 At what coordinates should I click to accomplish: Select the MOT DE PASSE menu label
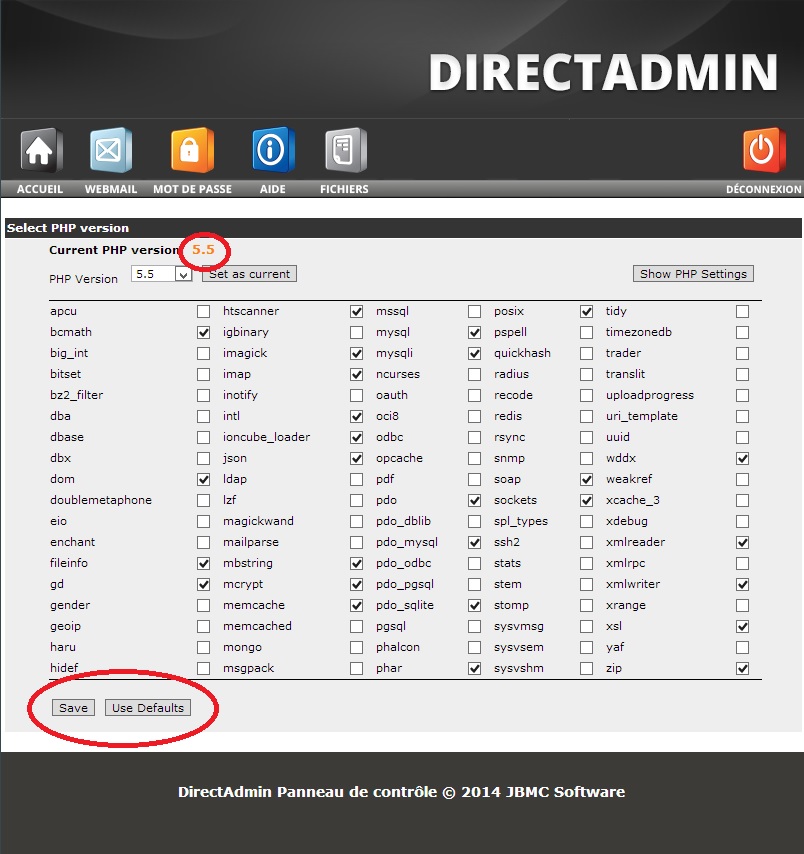coord(192,189)
